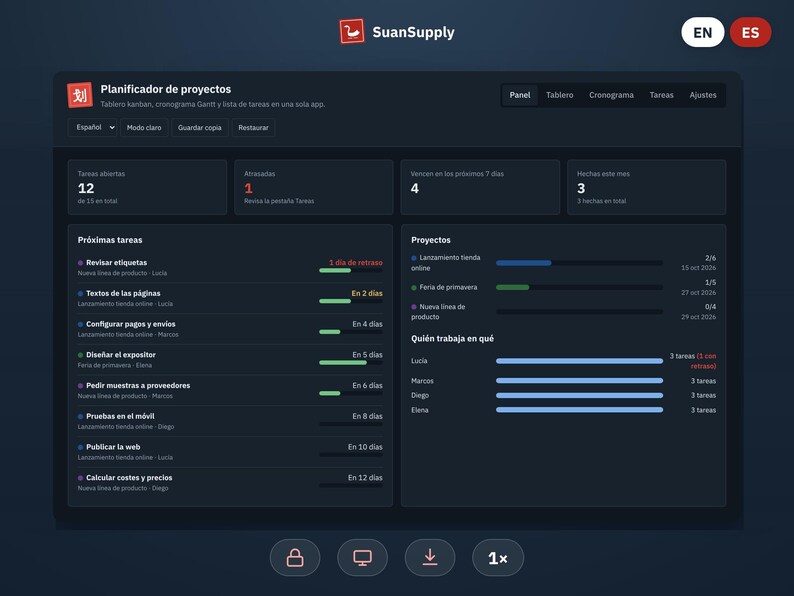Image resolution: width=794 pixels, height=596 pixels.
Task: Click the En 12 días due label
Action: pyautogui.click(x=365, y=478)
